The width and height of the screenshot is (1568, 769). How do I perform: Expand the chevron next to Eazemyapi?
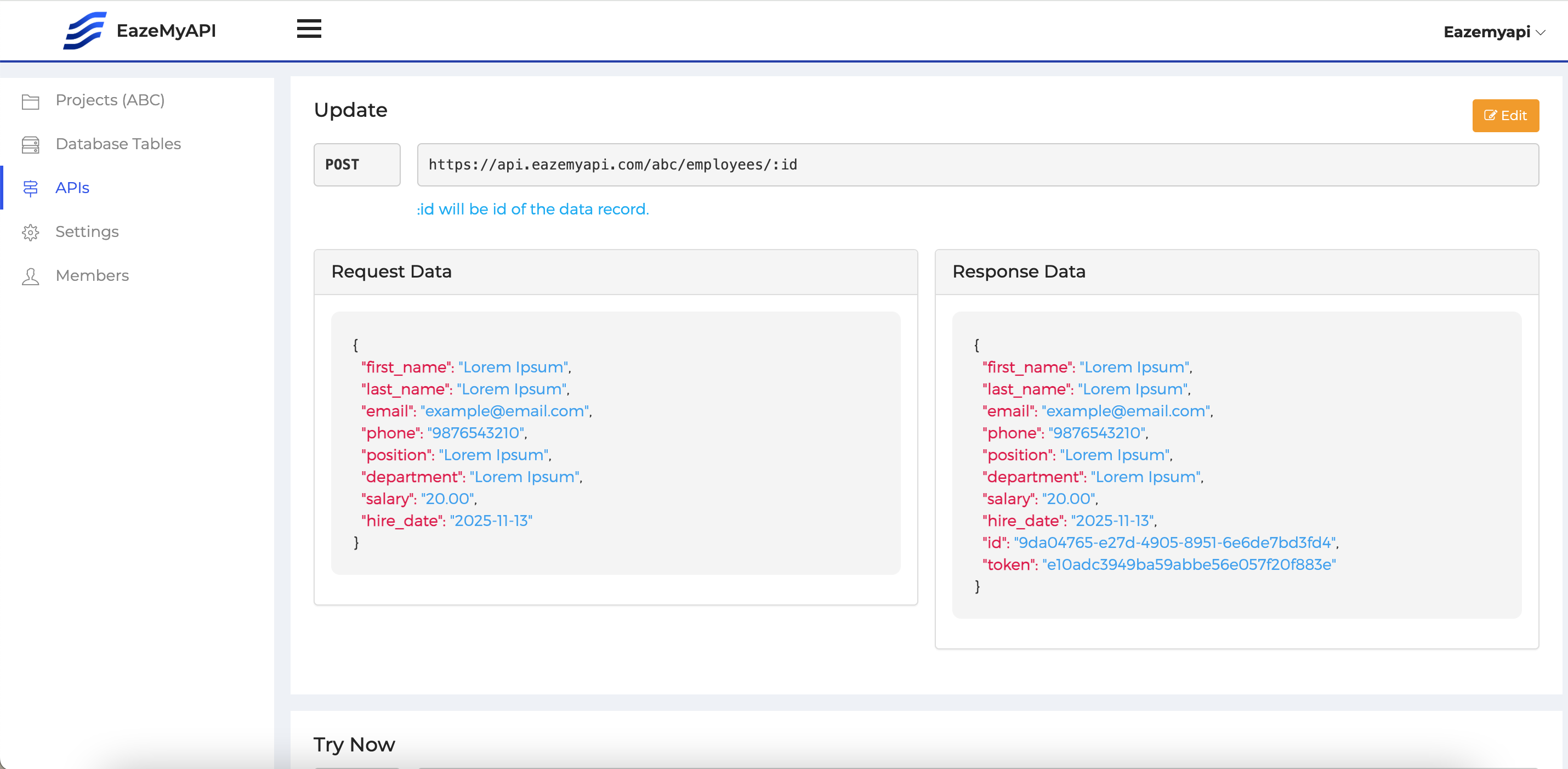point(1542,33)
